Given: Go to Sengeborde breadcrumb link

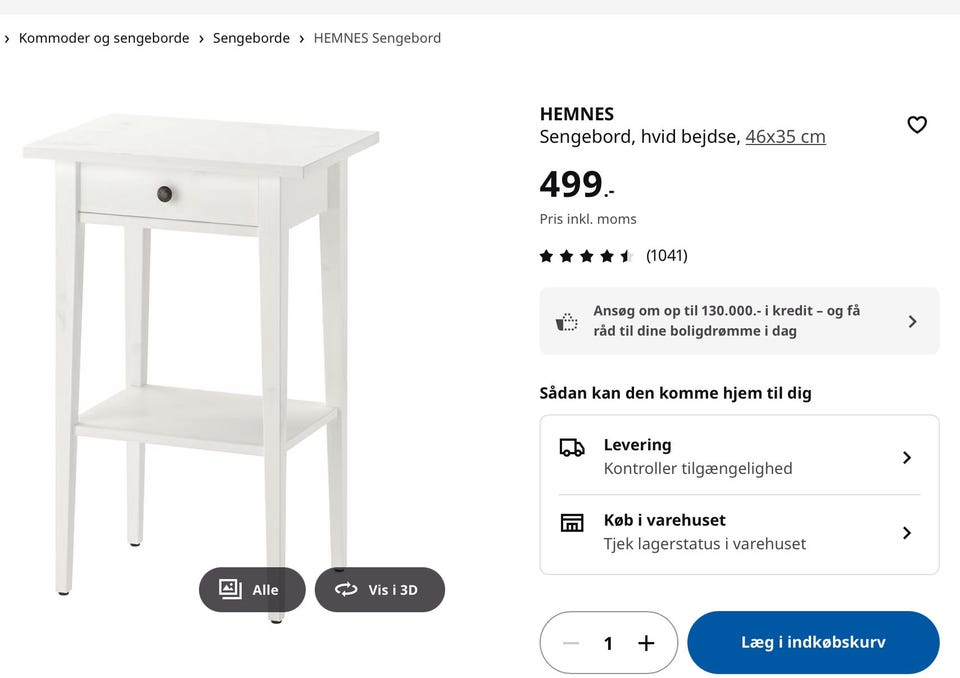Looking at the screenshot, I should (x=251, y=38).
